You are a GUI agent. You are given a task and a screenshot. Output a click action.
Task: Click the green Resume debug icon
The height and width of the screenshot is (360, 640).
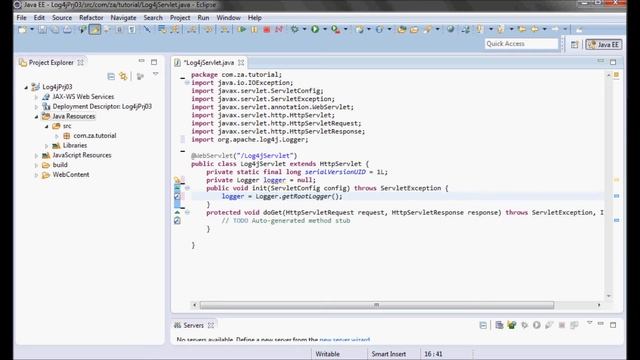coord(242,29)
